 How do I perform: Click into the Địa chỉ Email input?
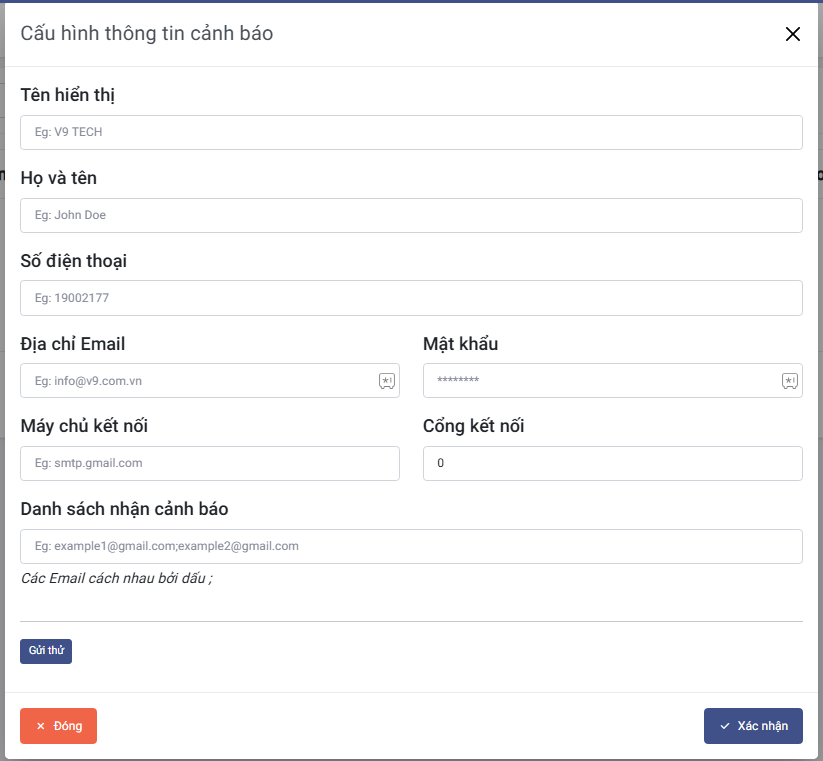pyautogui.click(x=200, y=381)
